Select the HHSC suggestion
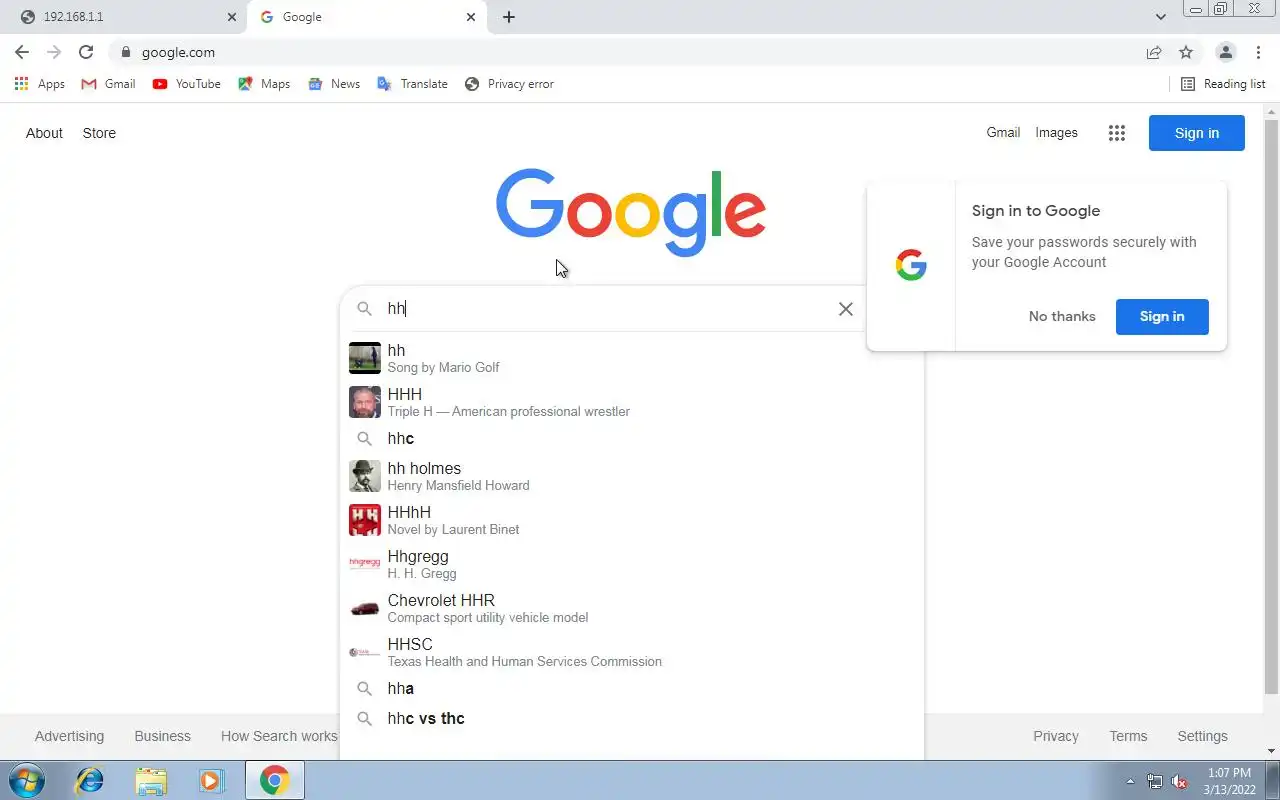This screenshot has height=800, width=1280. point(632,652)
